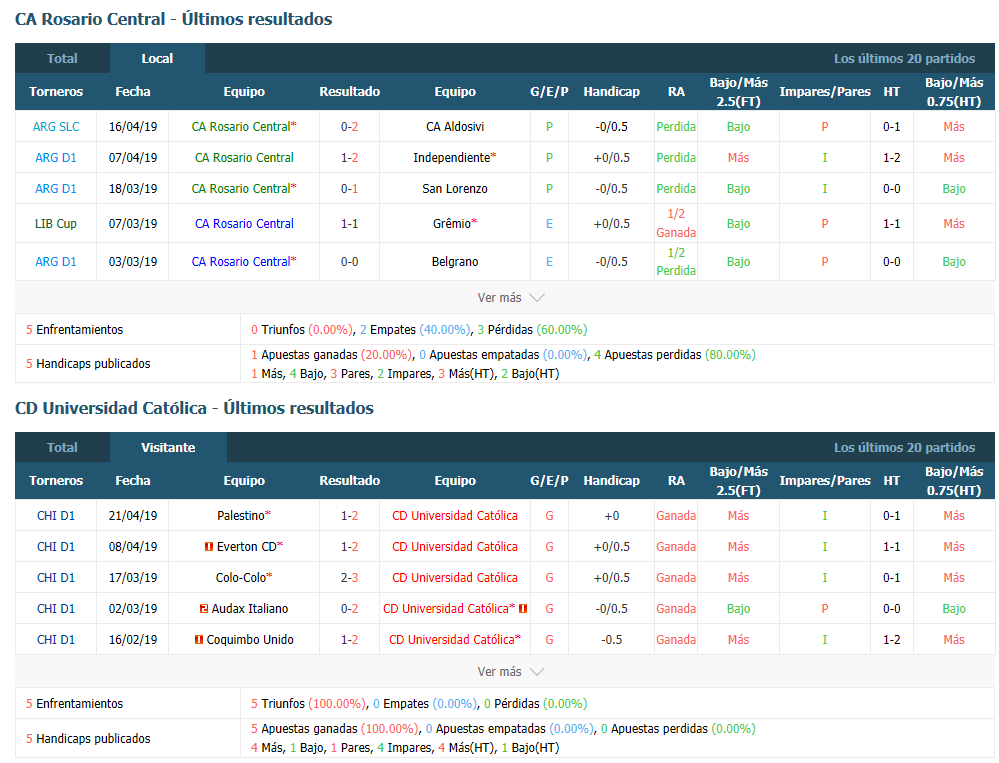
Task: Click the 2-3 result of the Colo-Colo match
Action: (x=350, y=578)
